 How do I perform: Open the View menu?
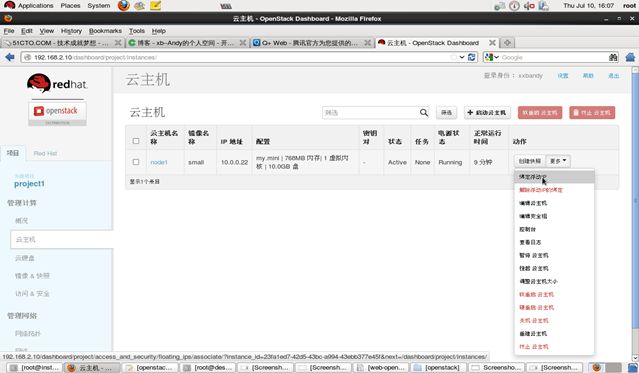(x=46, y=31)
